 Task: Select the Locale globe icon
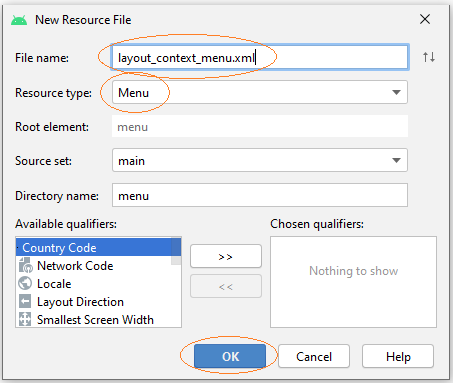pyautogui.click(x=25, y=284)
